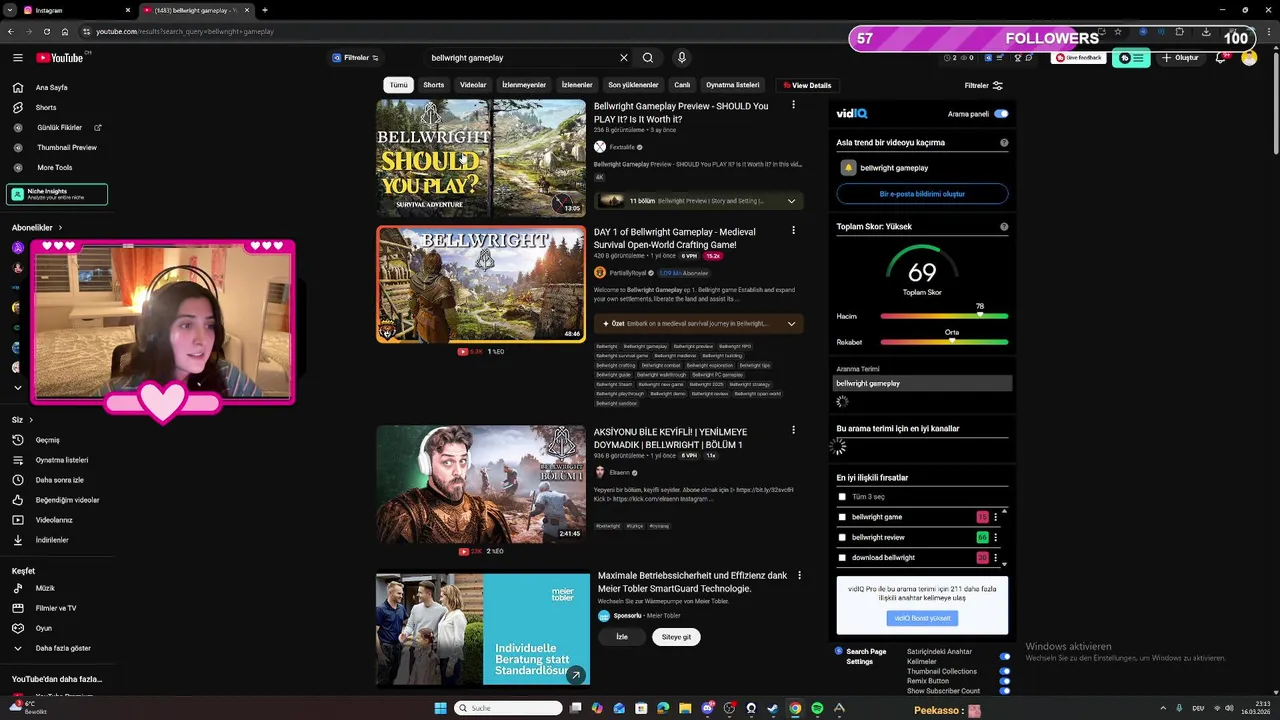This screenshot has width=1280, height=720.
Task: Show more subscriptions with down chevron
Action: 17,388
